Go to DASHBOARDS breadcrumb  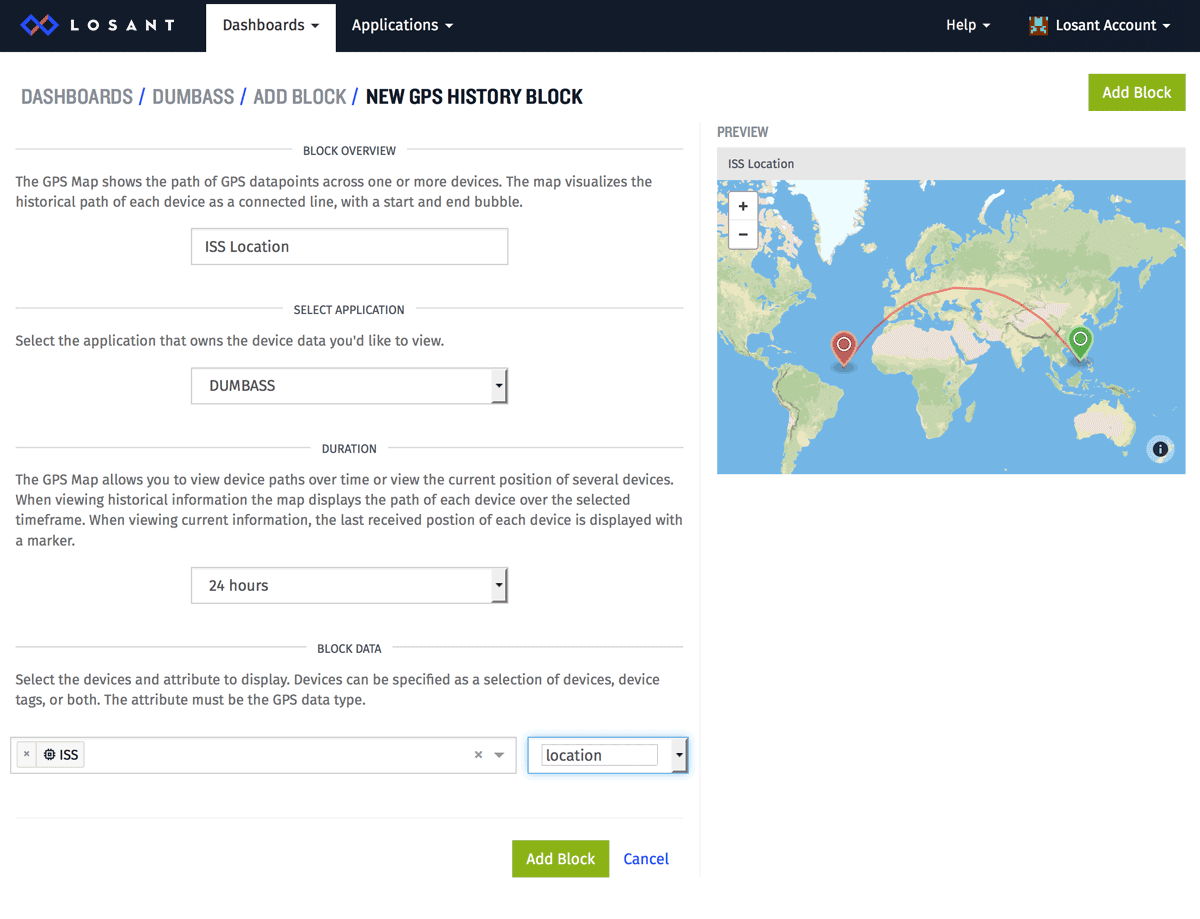(77, 97)
